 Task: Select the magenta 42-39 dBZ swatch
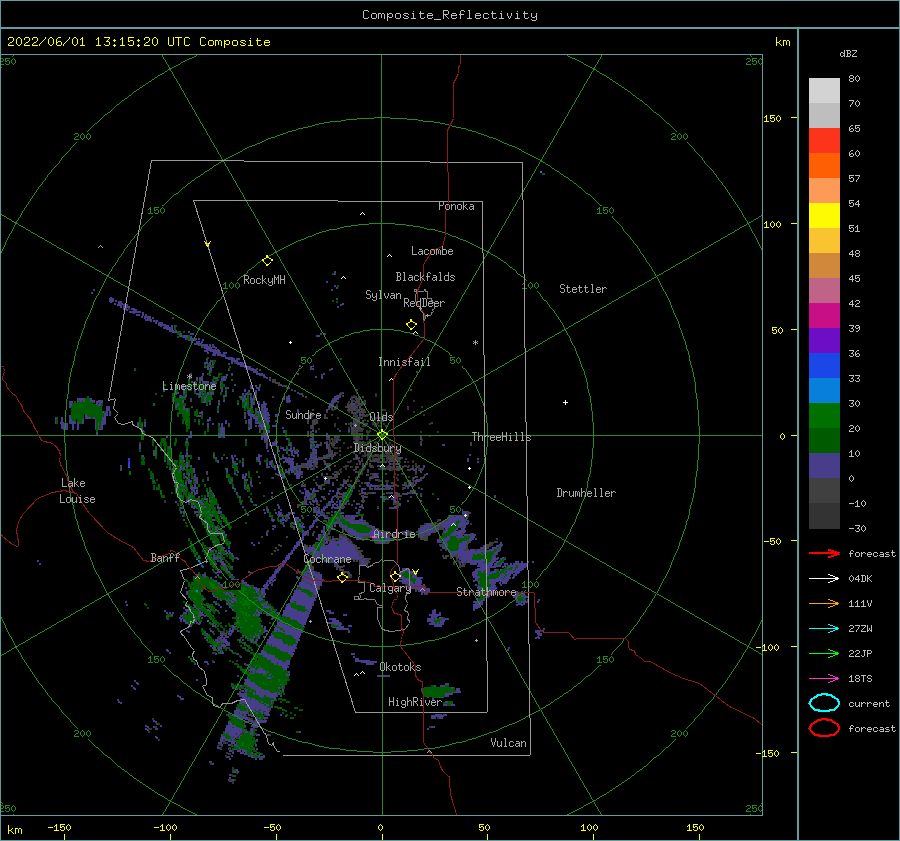point(824,316)
